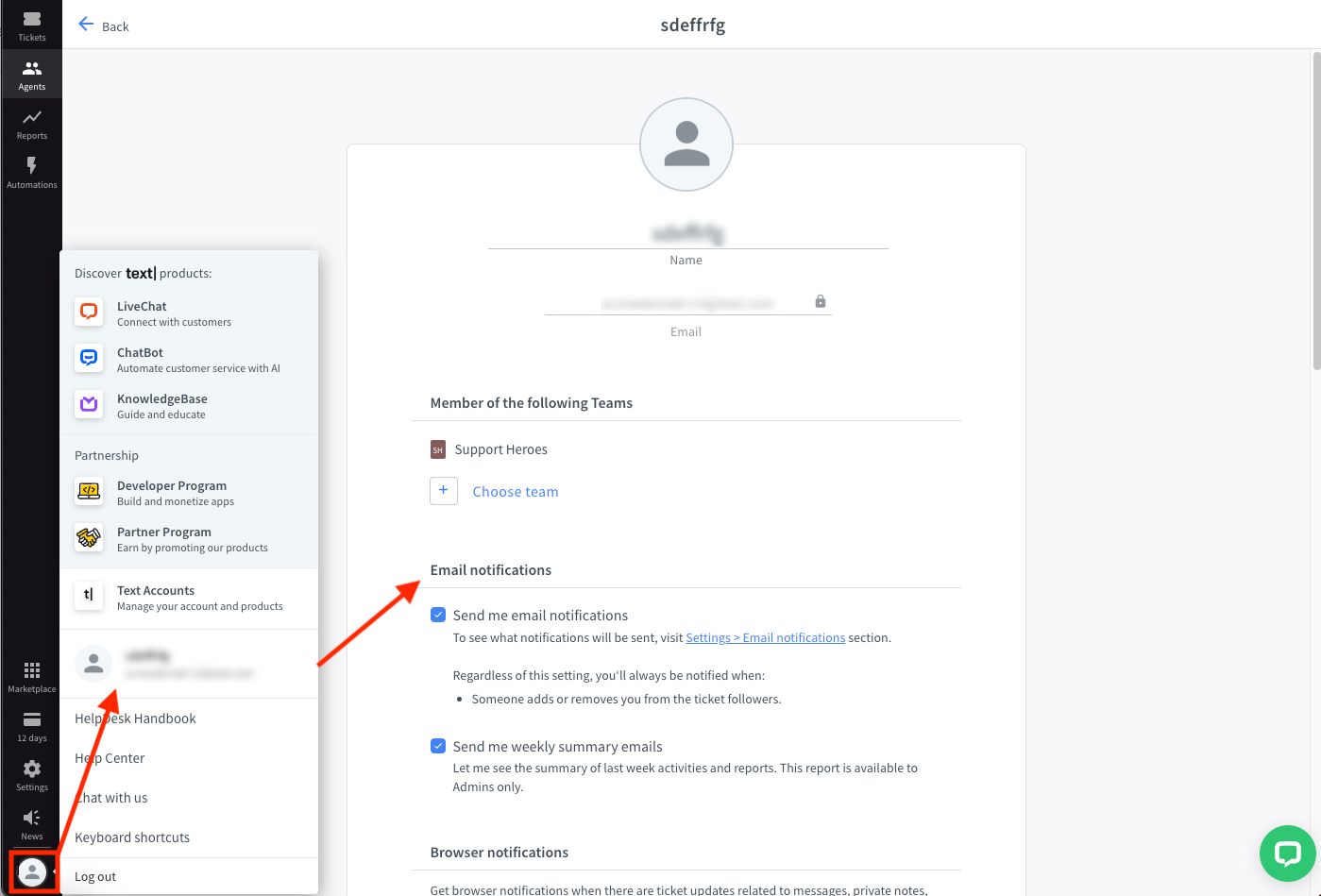1321x896 pixels.
Task: Toggle Send me weekly summary emails checkbox
Action: pos(438,746)
